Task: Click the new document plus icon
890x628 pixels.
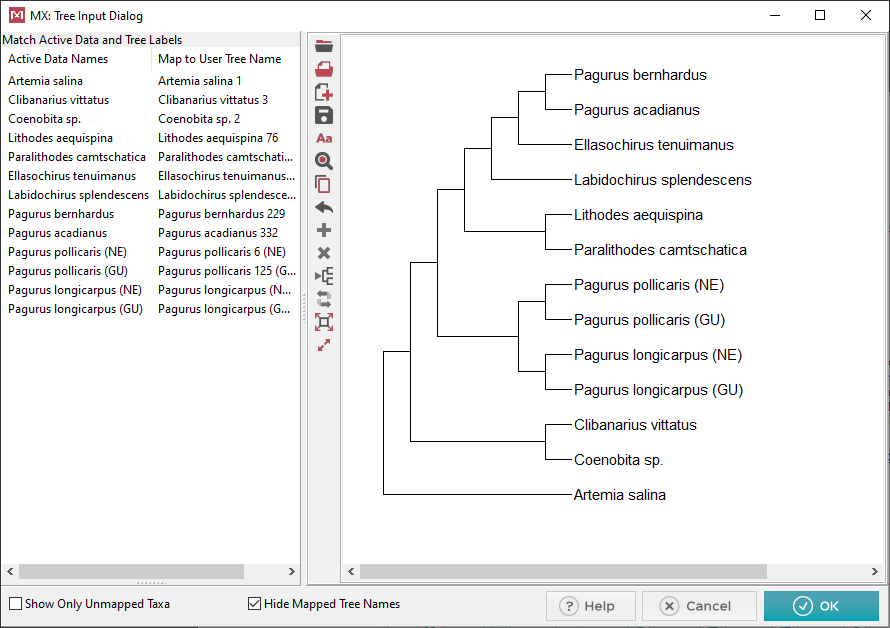Action: 323,92
